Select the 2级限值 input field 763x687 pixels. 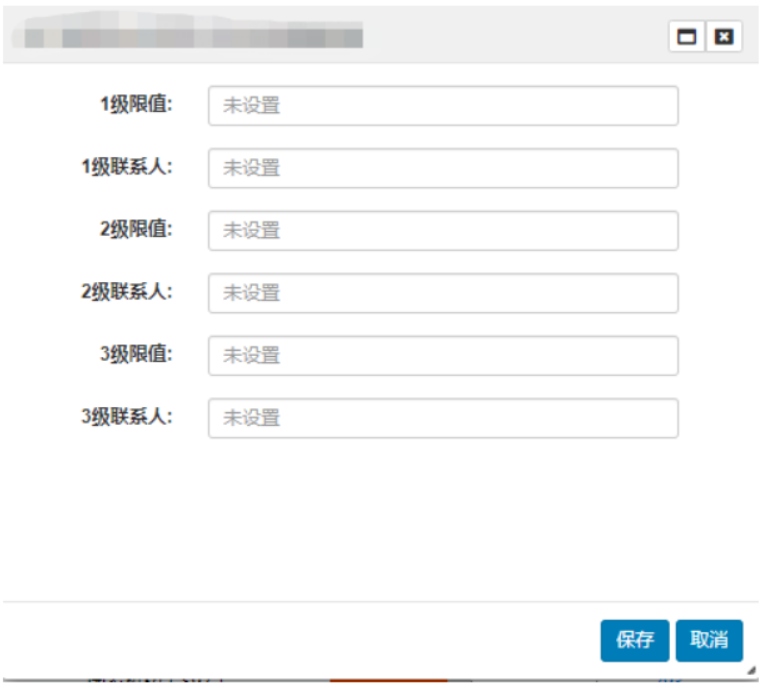(x=443, y=231)
